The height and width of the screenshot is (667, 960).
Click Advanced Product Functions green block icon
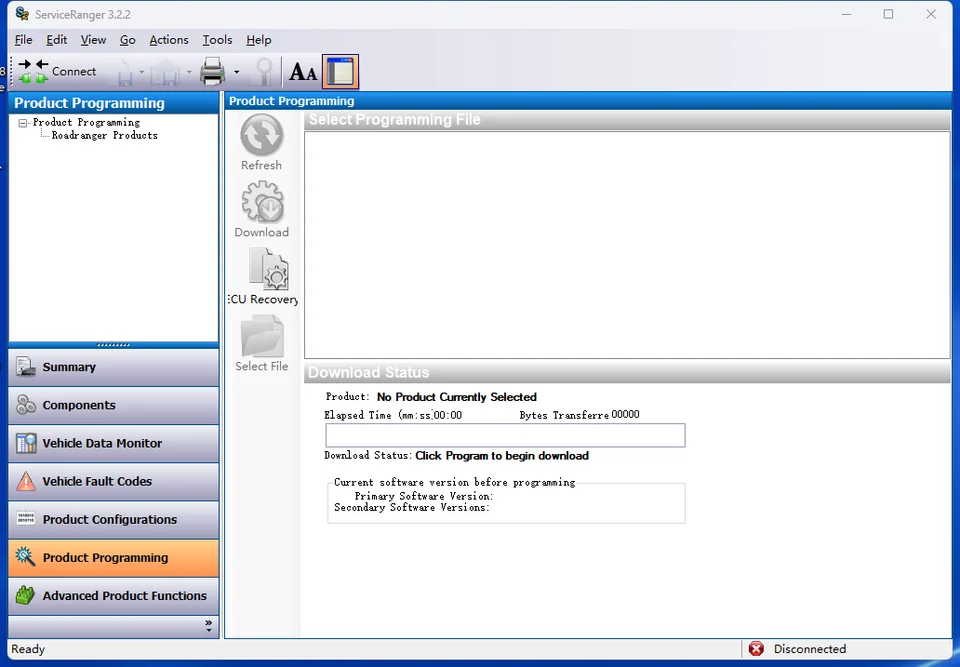26,595
